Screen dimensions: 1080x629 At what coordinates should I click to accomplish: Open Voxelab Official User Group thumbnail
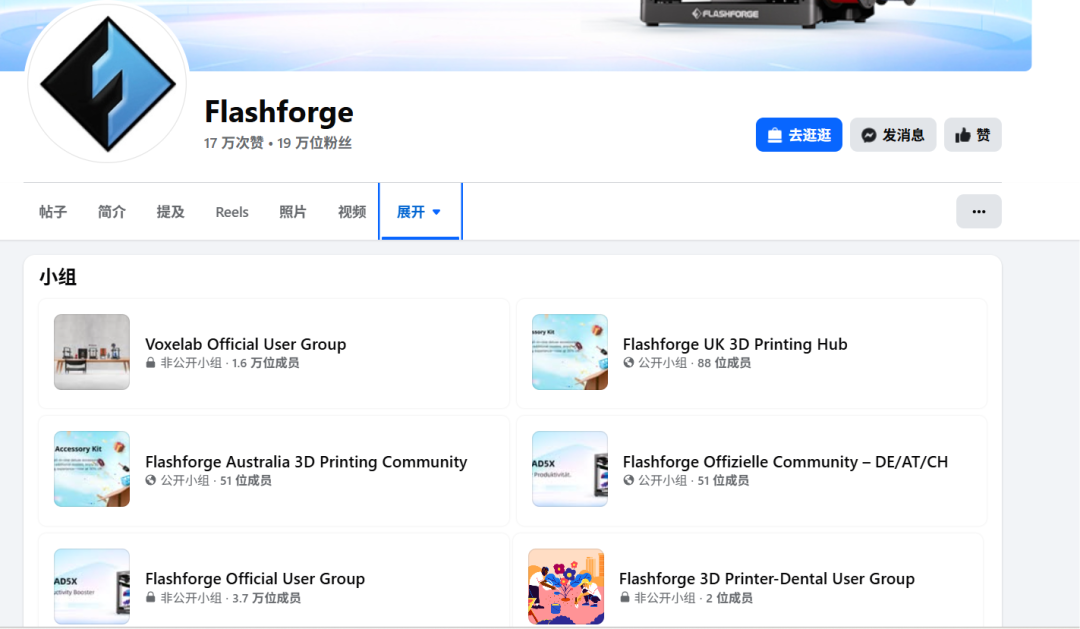click(92, 352)
